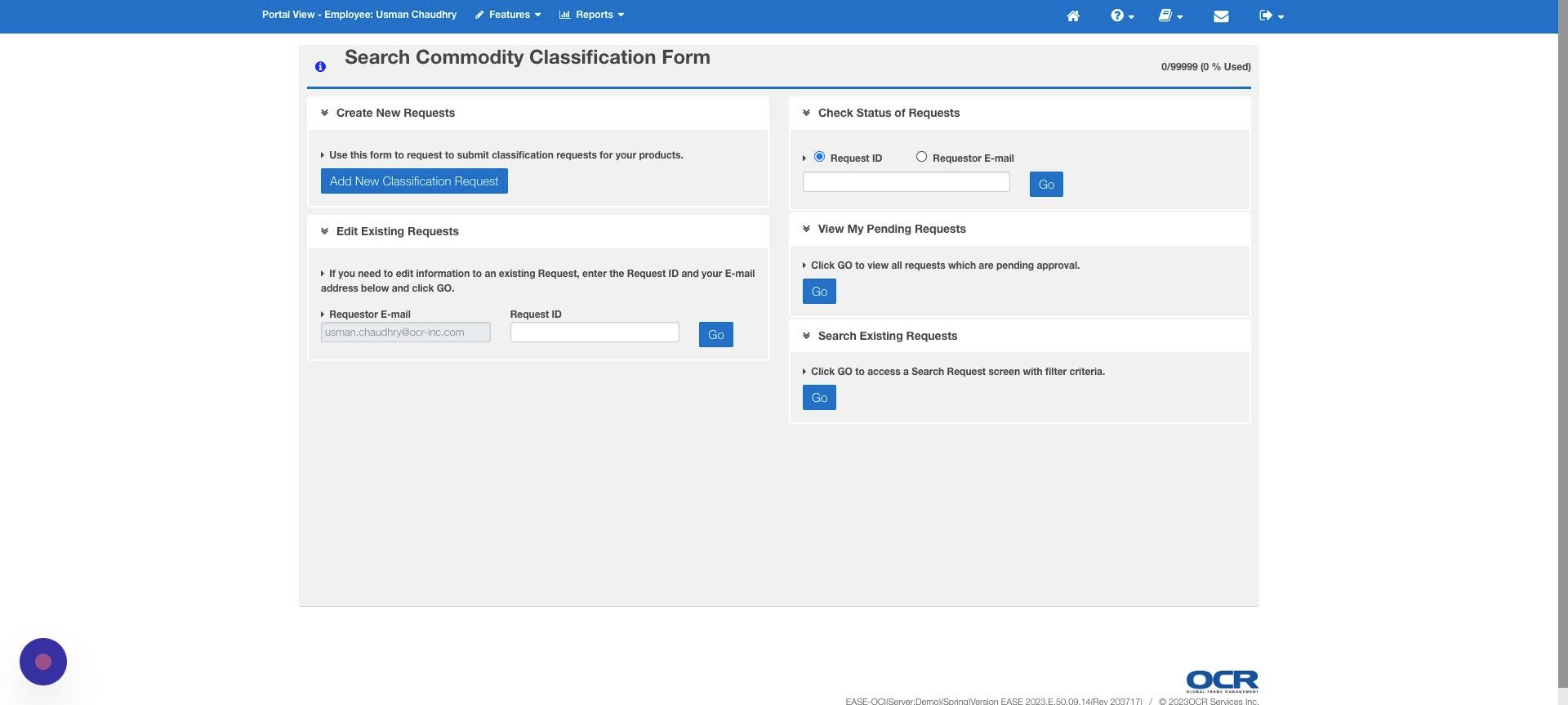The width and height of the screenshot is (1568, 705).
Task: Collapse the Edit Existing Requests section
Action: click(x=324, y=231)
